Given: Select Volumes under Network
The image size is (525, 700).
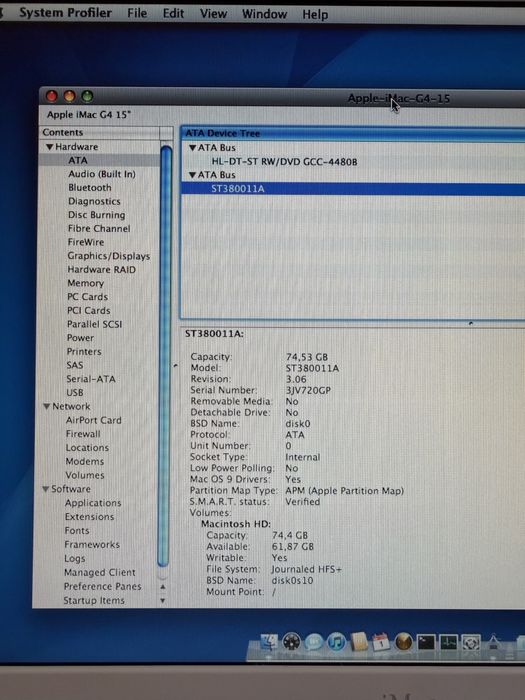Looking at the screenshot, I should pyautogui.click(x=85, y=475).
